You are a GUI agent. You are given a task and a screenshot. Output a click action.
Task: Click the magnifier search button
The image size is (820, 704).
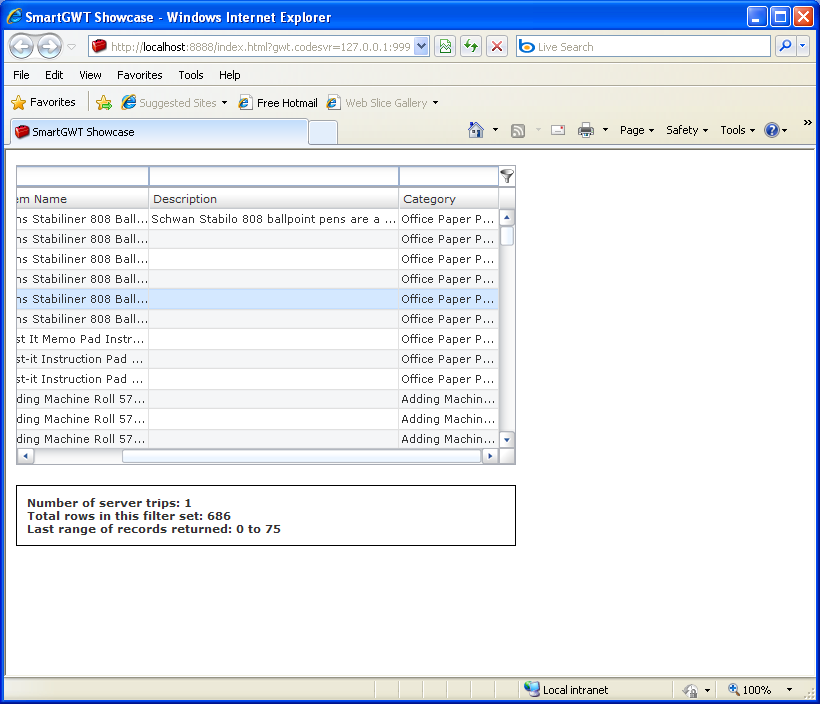[785, 47]
